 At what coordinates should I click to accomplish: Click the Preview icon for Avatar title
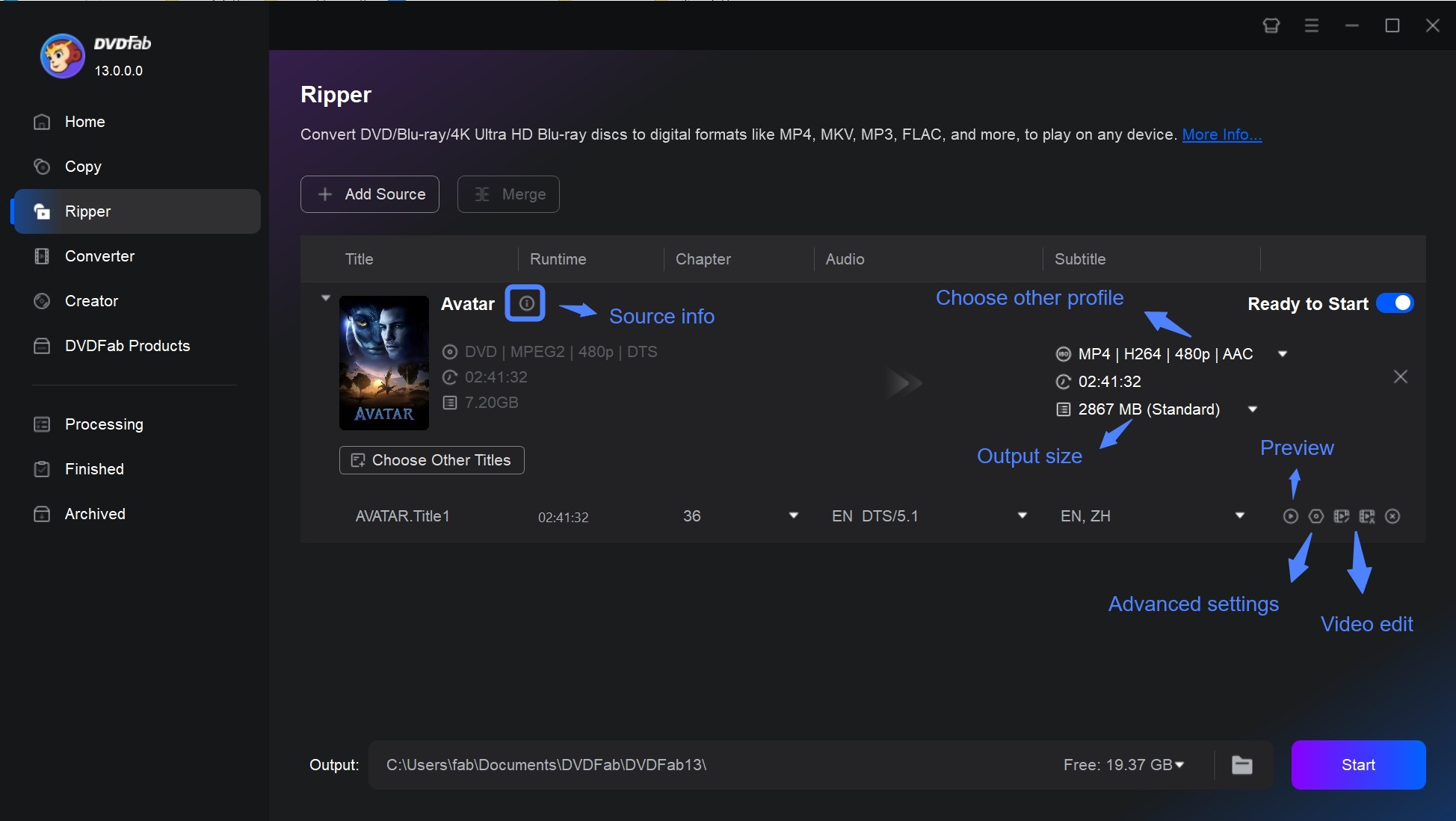[x=1290, y=516]
